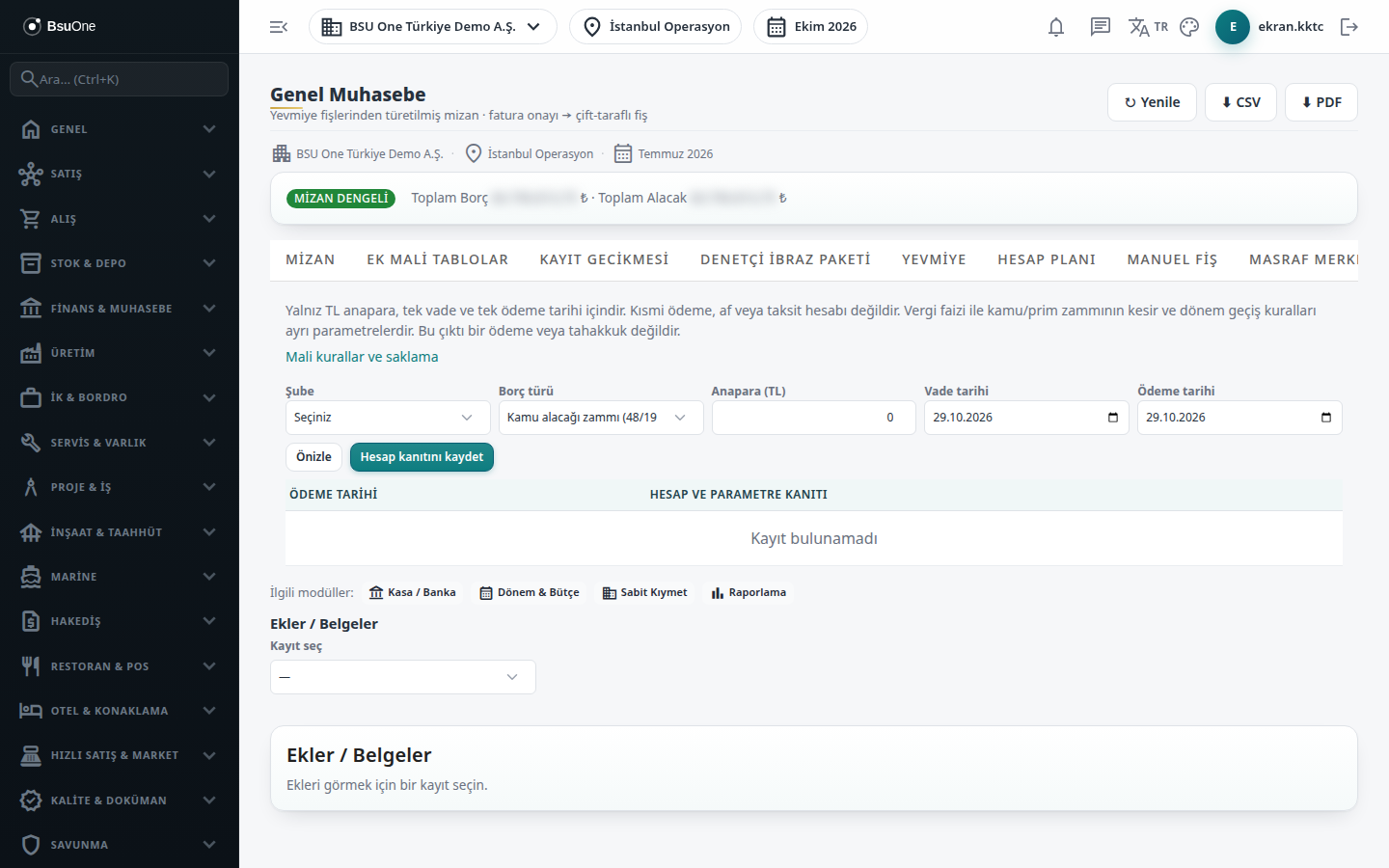The width and height of the screenshot is (1389, 868).
Task: Switch to the Mizan tab
Action: pos(311,260)
